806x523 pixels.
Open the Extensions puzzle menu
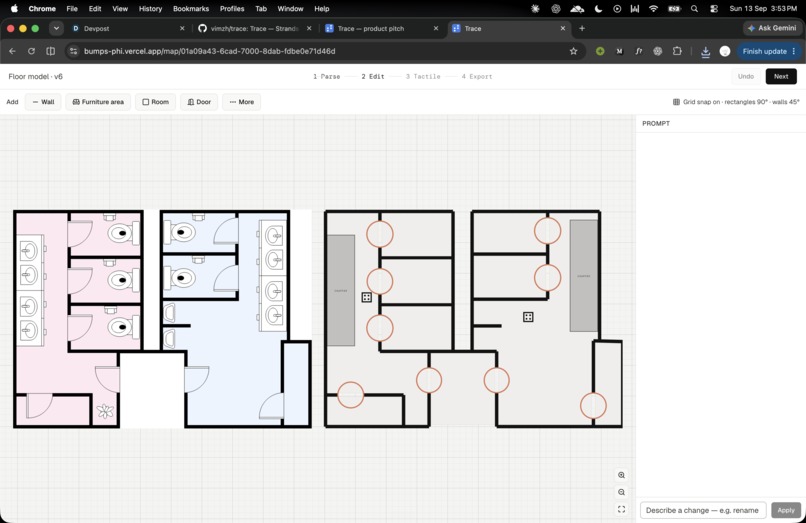pyautogui.click(x=677, y=51)
